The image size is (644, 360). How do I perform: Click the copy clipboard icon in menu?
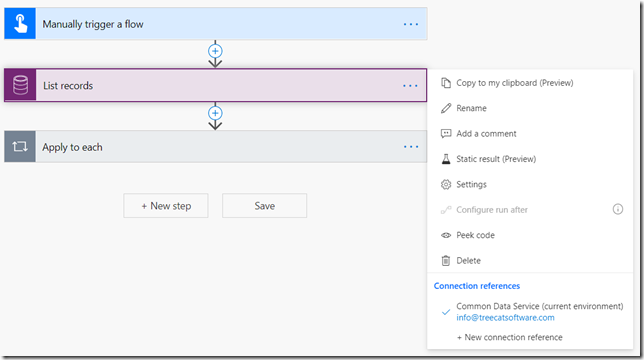[x=446, y=83]
